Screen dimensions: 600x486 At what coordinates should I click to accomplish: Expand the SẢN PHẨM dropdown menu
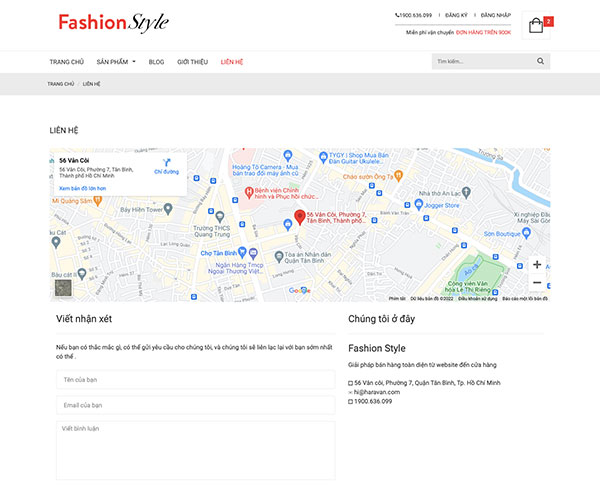pyautogui.click(x=116, y=62)
